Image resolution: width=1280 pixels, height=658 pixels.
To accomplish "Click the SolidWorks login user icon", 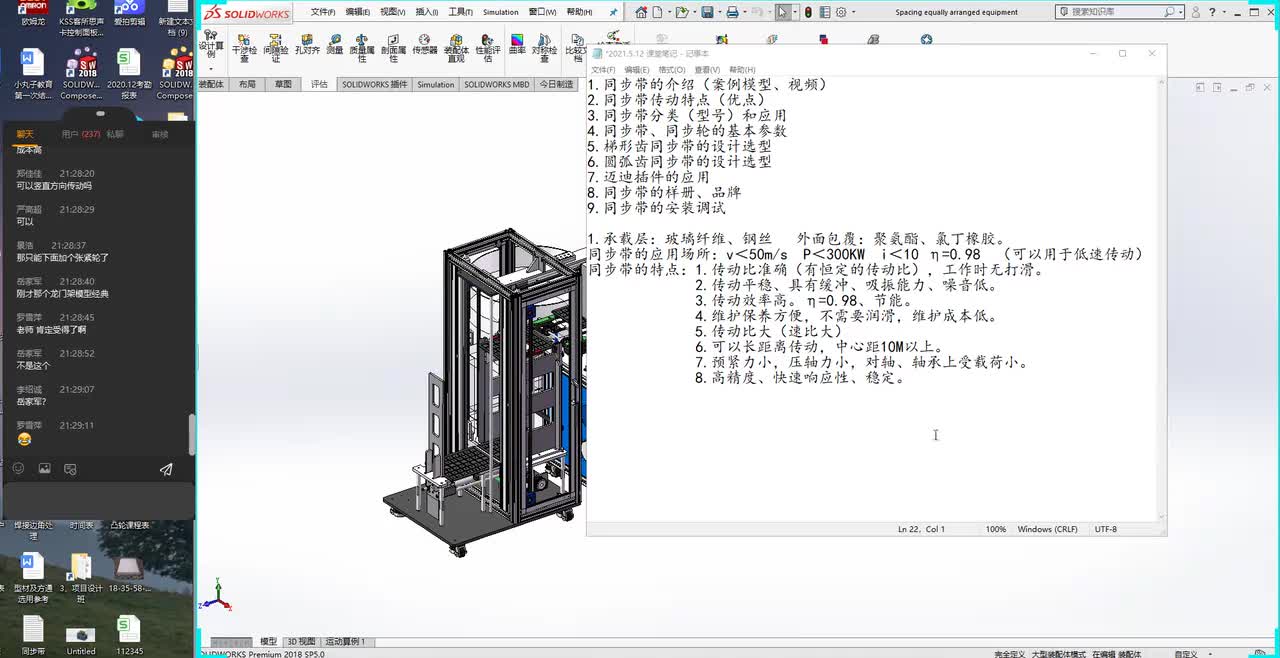I will coord(1196,12).
